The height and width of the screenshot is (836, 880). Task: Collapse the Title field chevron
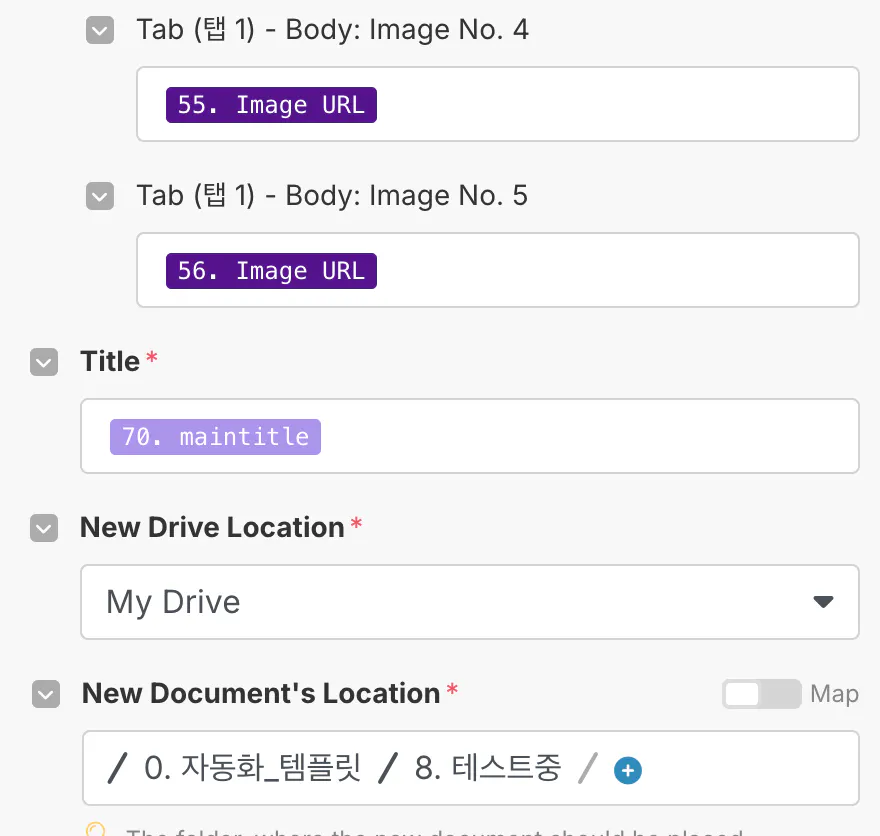[44, 362]
